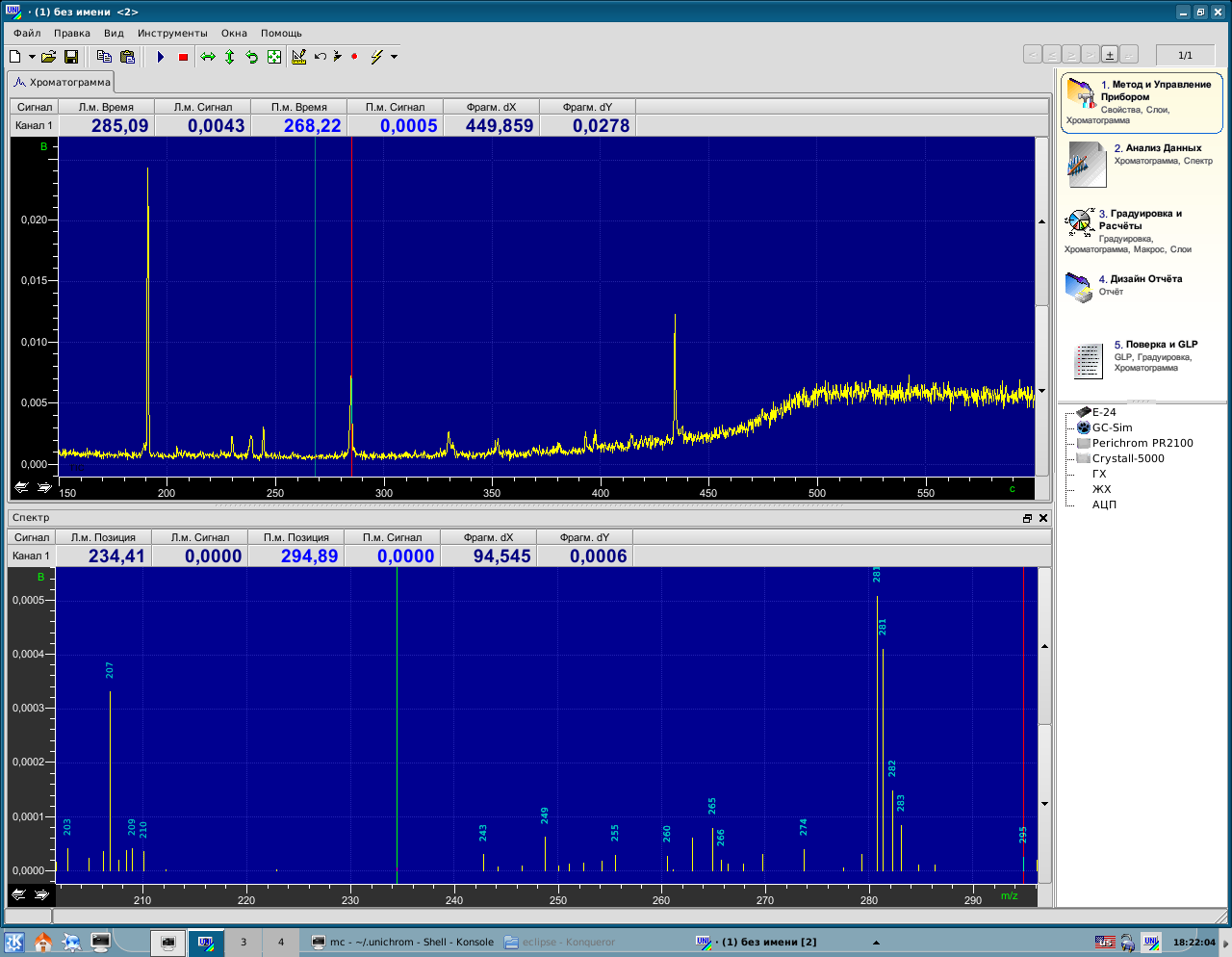Open the Файл menu
The width and height of the screenshot is (1232, 957).
tap(27, 33)
